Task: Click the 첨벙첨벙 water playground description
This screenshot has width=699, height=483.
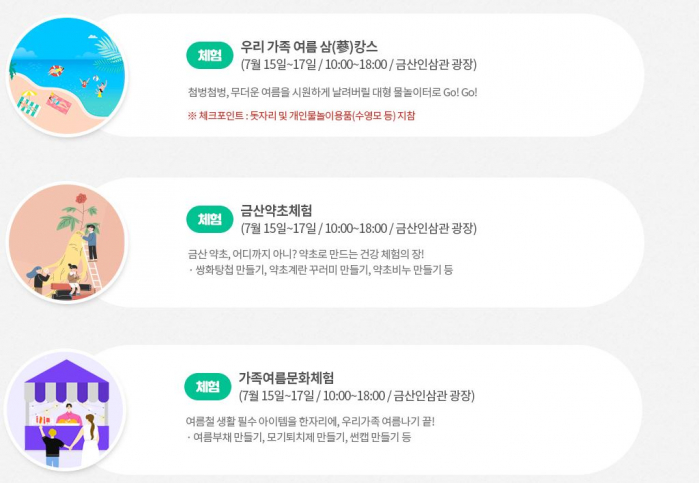Action: pos(332,93)
